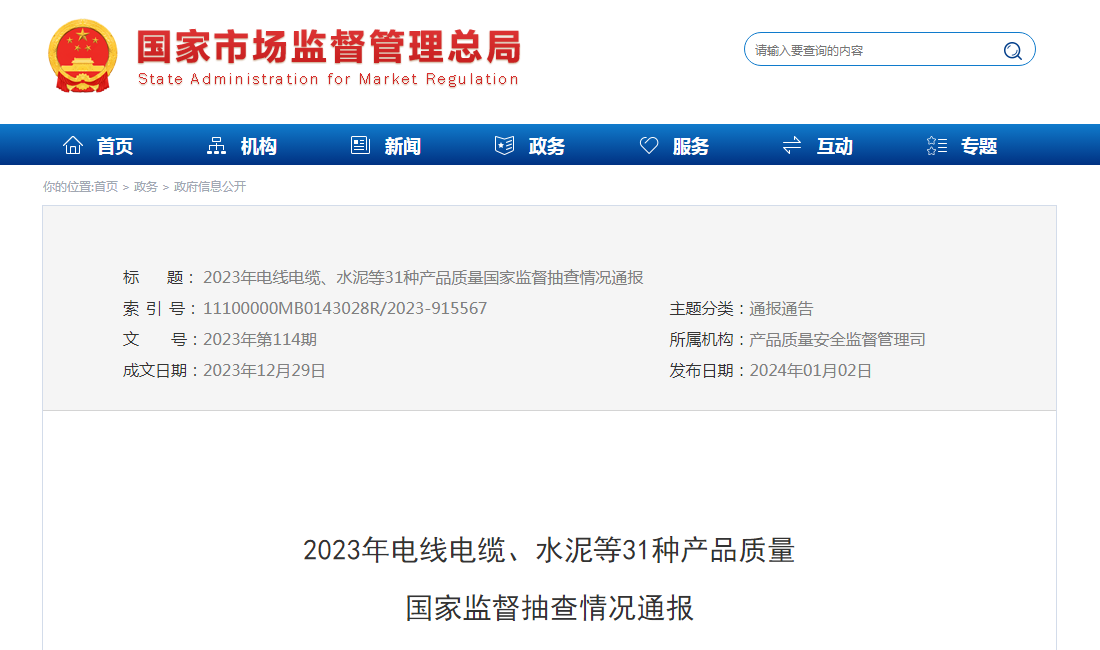The image size is (1100, 650).
Task: Open the 机构 navigation menu item
Action: 258,147
